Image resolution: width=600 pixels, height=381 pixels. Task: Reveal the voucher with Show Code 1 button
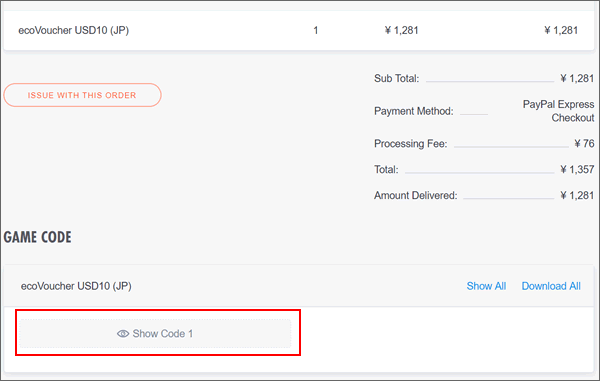coord(156,334)
